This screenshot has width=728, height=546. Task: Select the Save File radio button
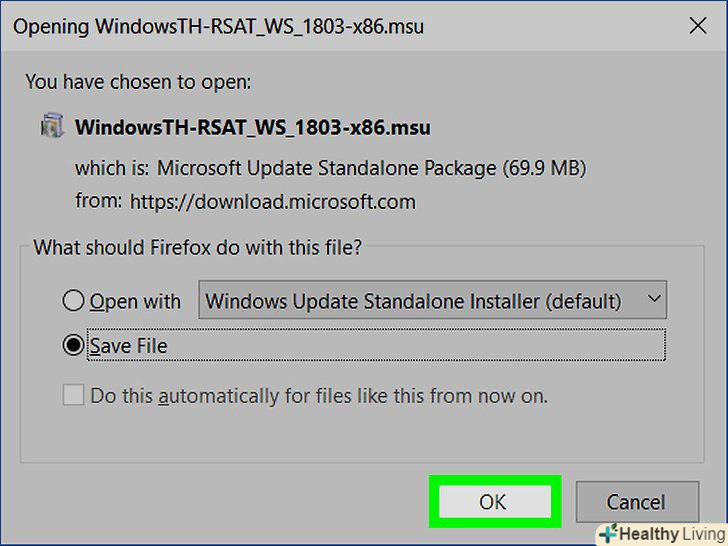[x=73, y=346]
